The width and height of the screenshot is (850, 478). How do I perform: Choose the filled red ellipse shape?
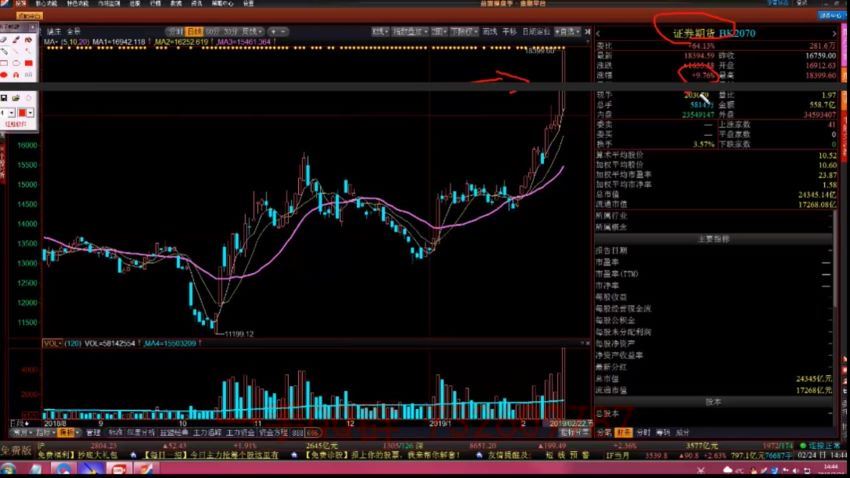pyautogui.click(x=4, y=75)
